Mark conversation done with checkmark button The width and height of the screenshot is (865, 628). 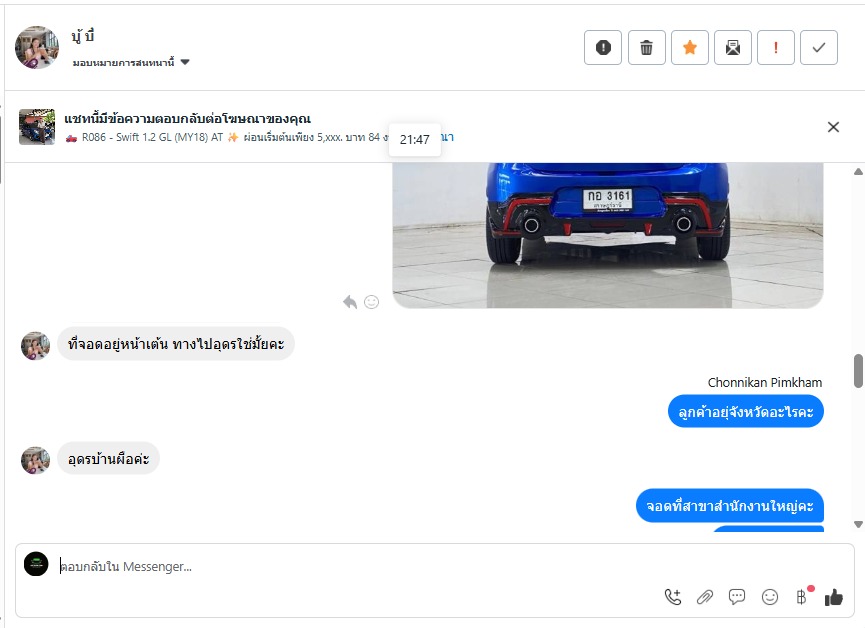[x=819, y=47]
